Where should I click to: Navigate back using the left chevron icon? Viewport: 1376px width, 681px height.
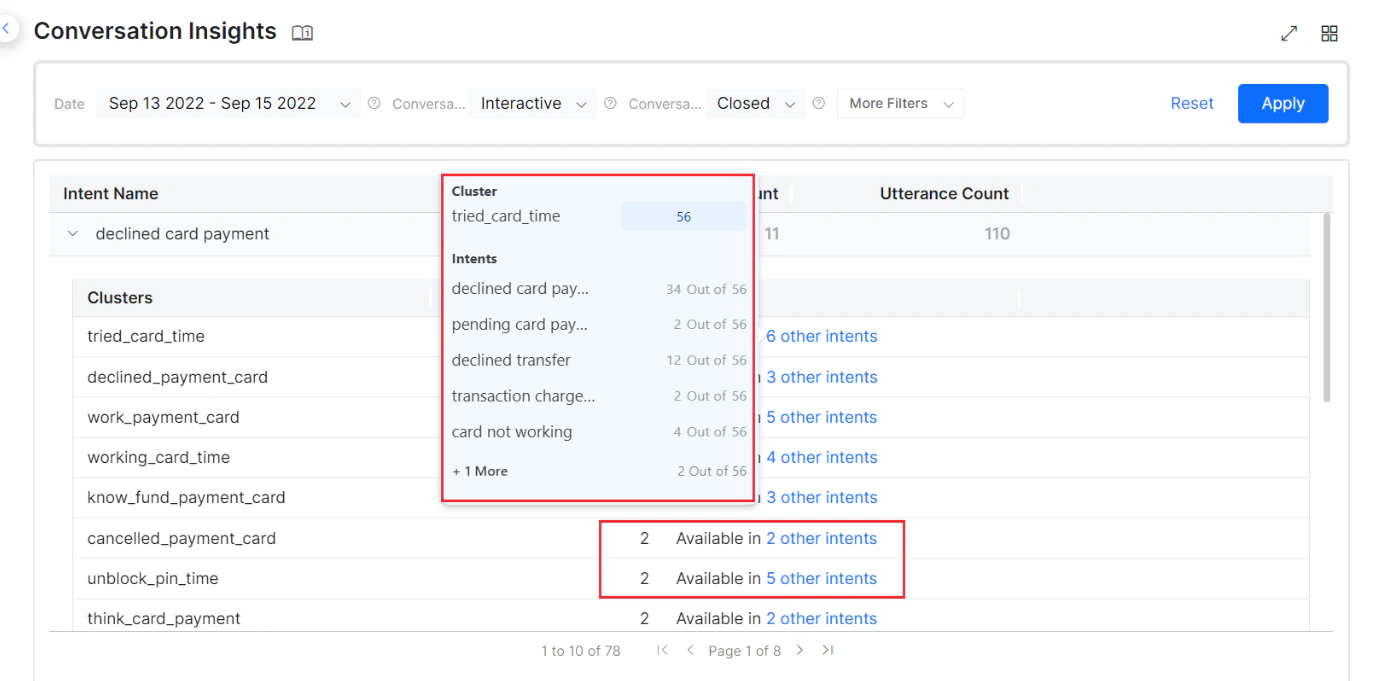[x=8, y=28]
